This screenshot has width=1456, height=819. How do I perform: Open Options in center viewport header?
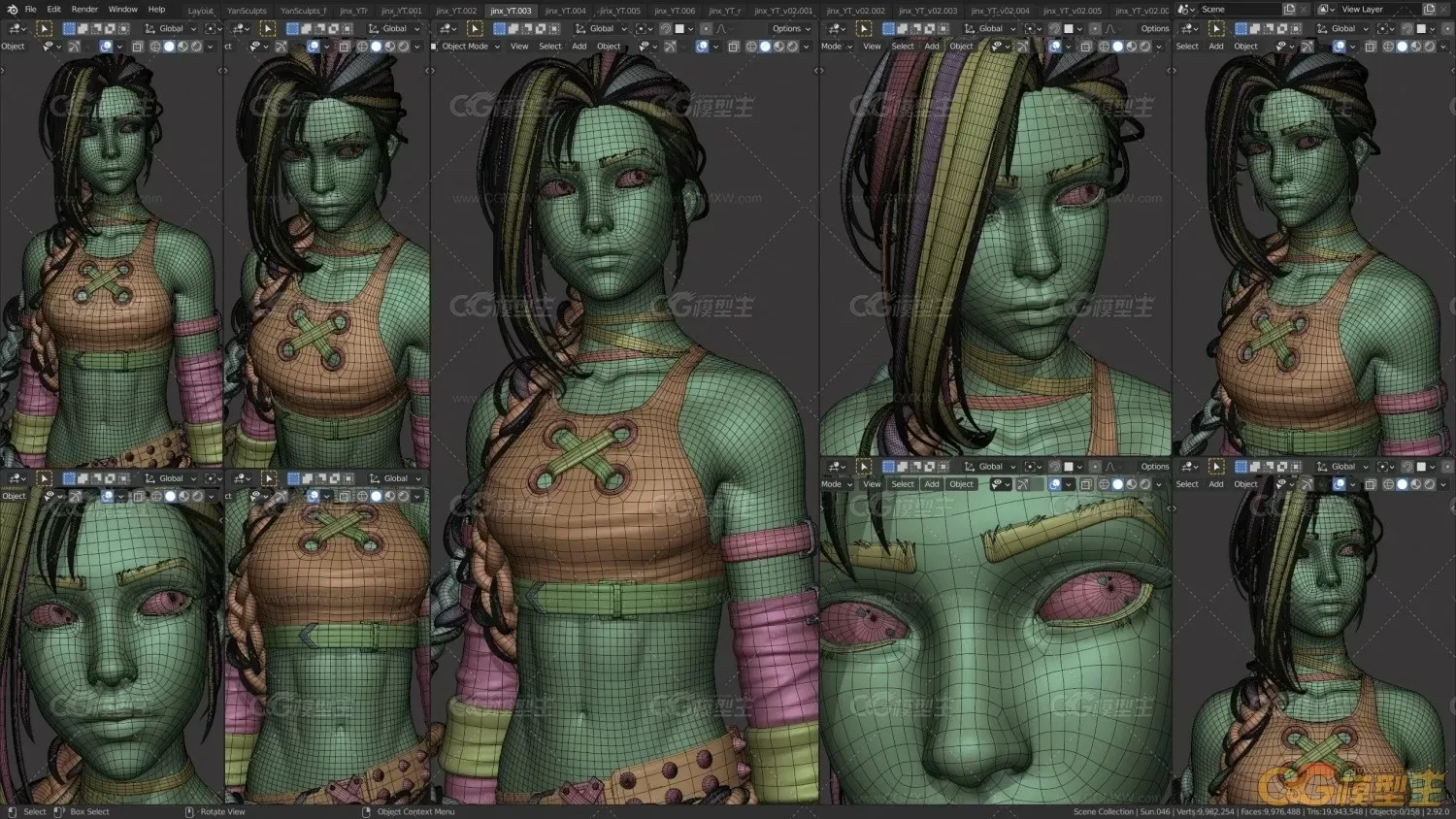coord(790,28)
